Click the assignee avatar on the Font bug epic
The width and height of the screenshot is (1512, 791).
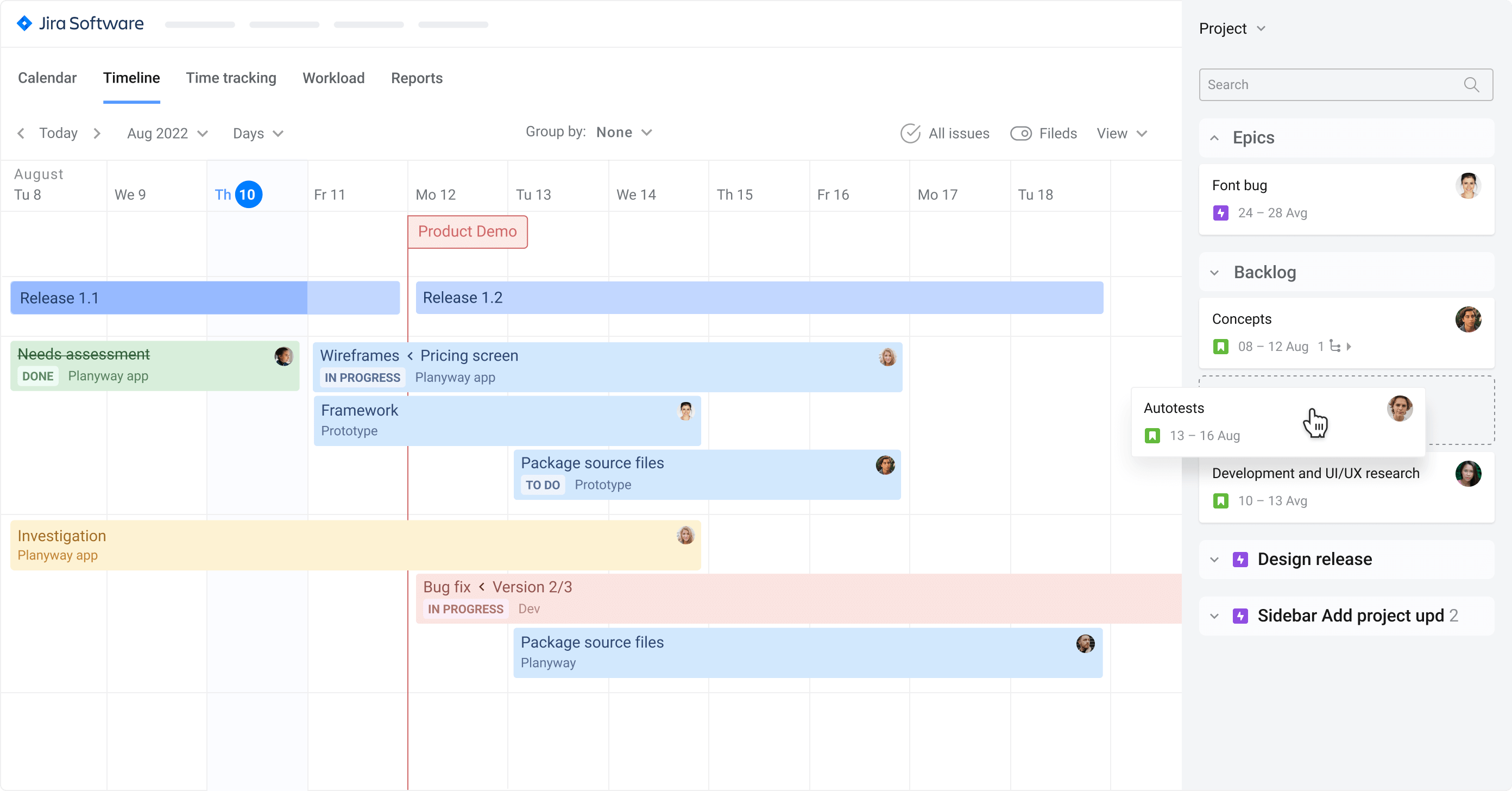[x=1469, y=186]
